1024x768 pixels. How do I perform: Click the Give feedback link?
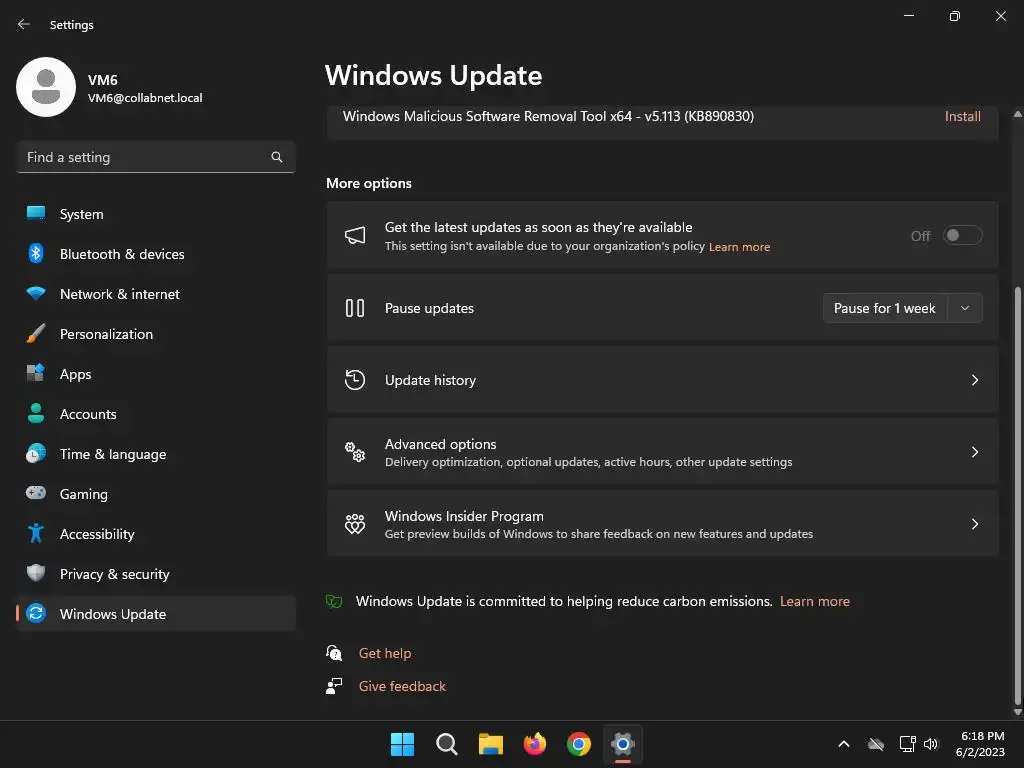(x=402, y=686)
